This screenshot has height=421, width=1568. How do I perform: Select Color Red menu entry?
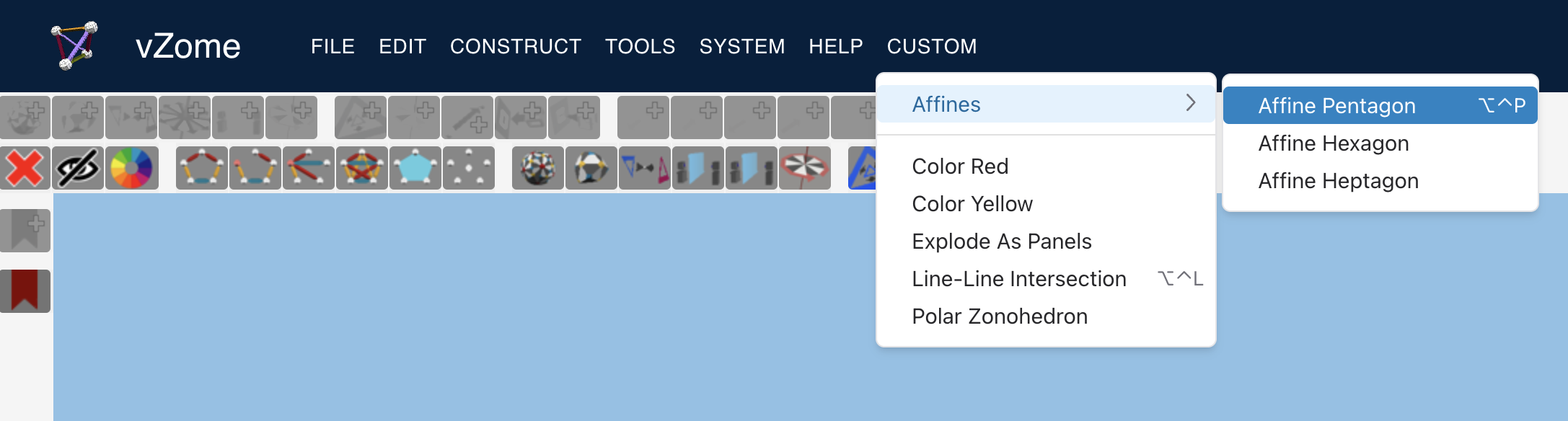click(960, 167)
